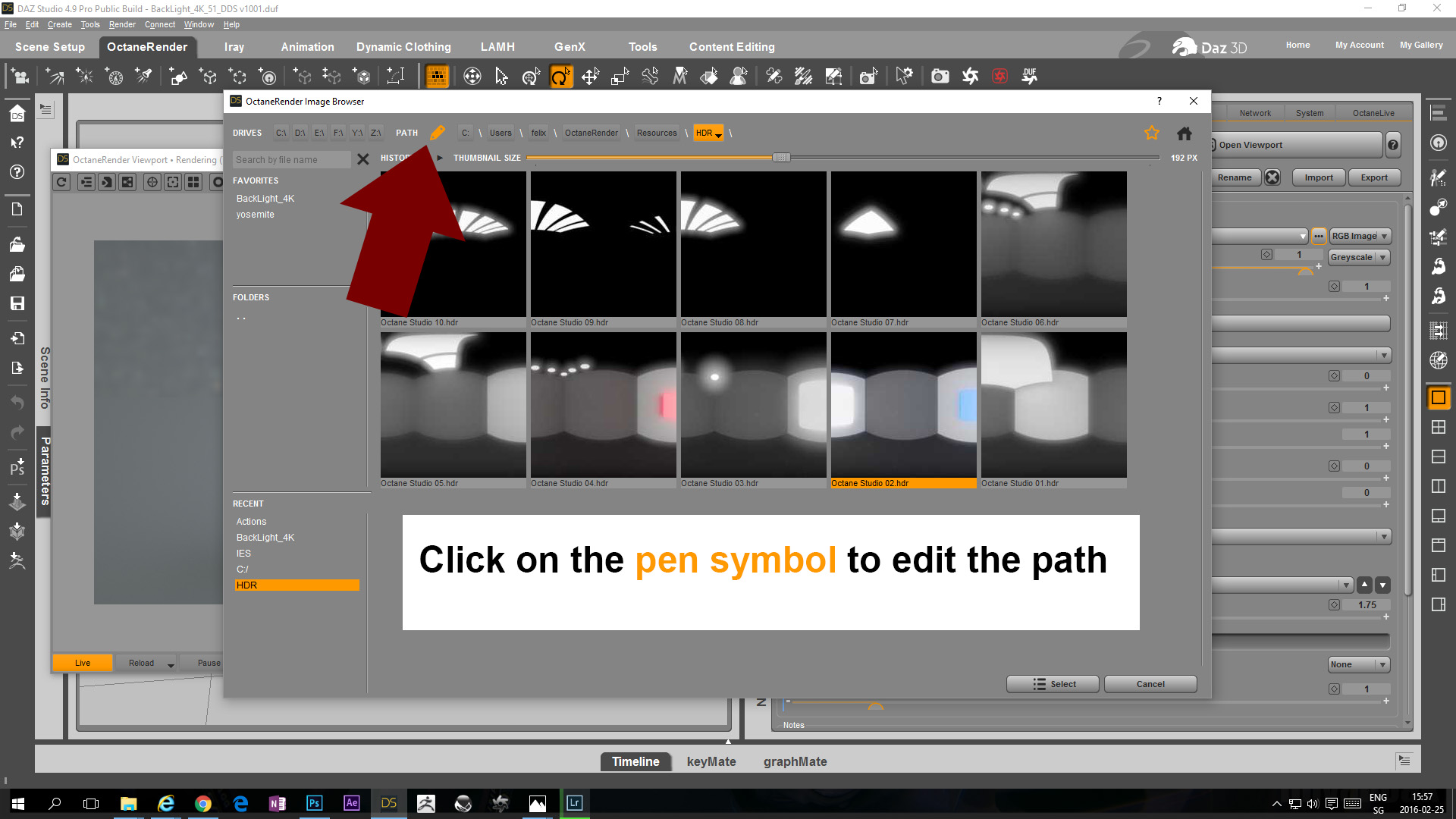The height and width of the screenshot is (819, 1456).
Task: Open the None dropdown in the right panel
Action: [1359, 664]
